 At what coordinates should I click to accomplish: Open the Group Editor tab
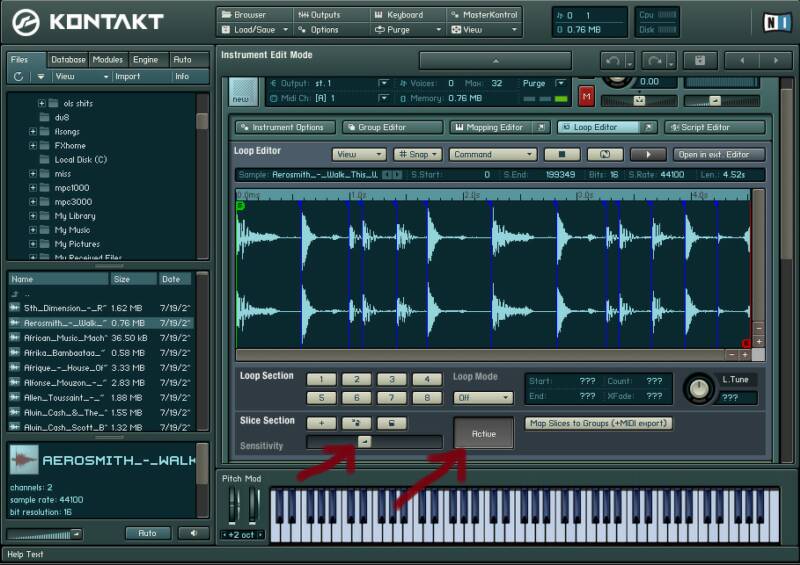(x=392, y=127)
